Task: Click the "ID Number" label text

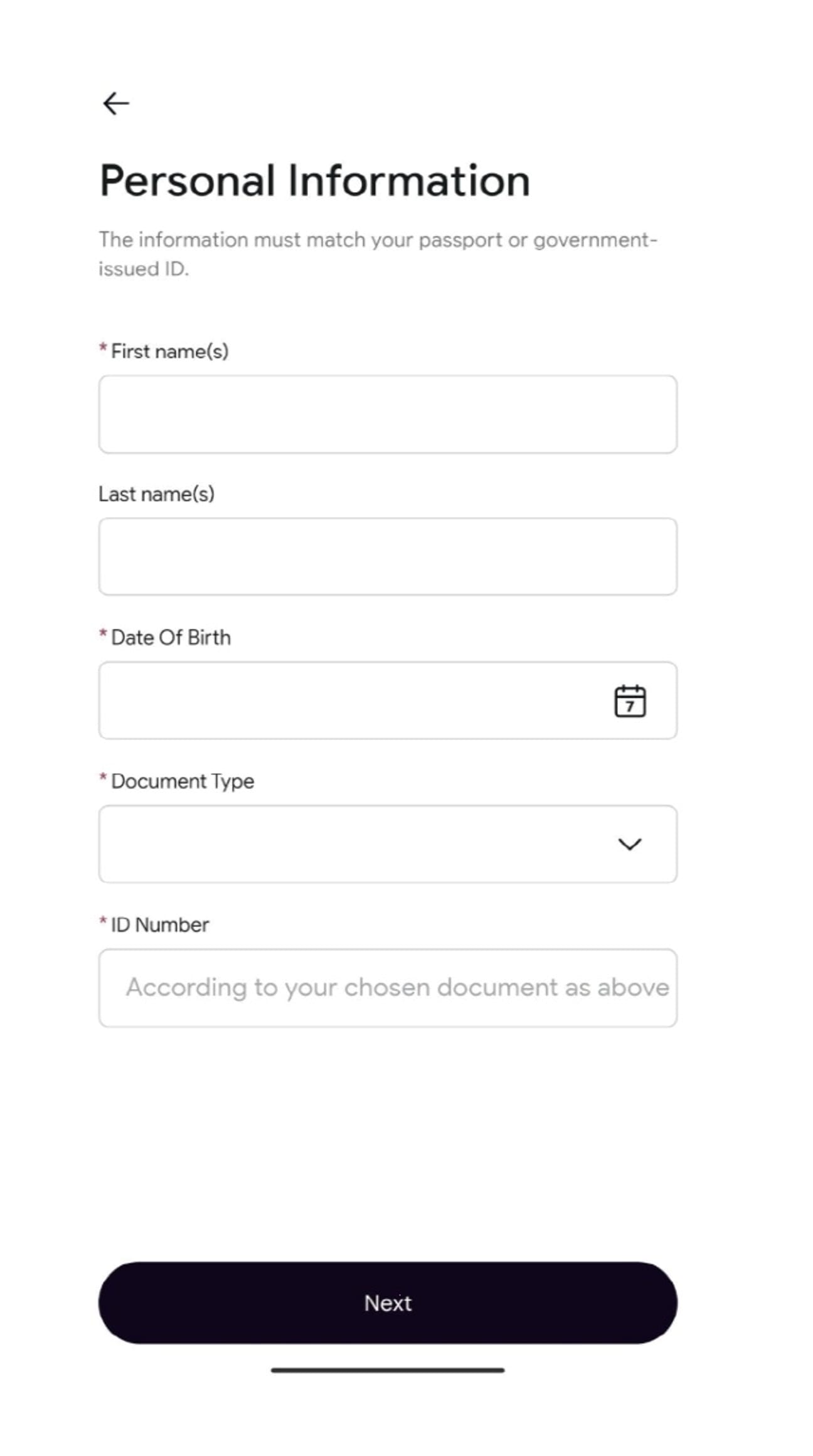Action: [160, 925]
